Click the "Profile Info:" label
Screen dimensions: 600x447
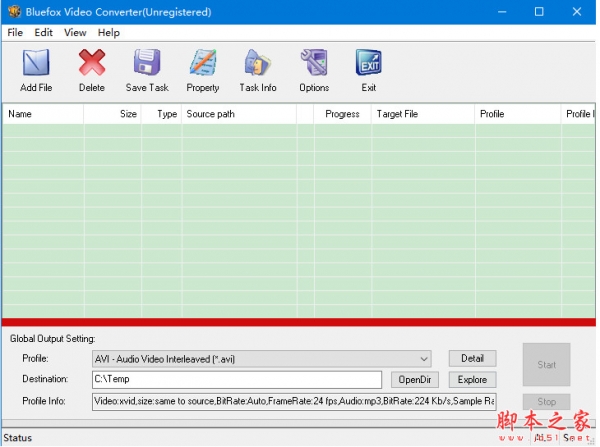pos(44,401)
